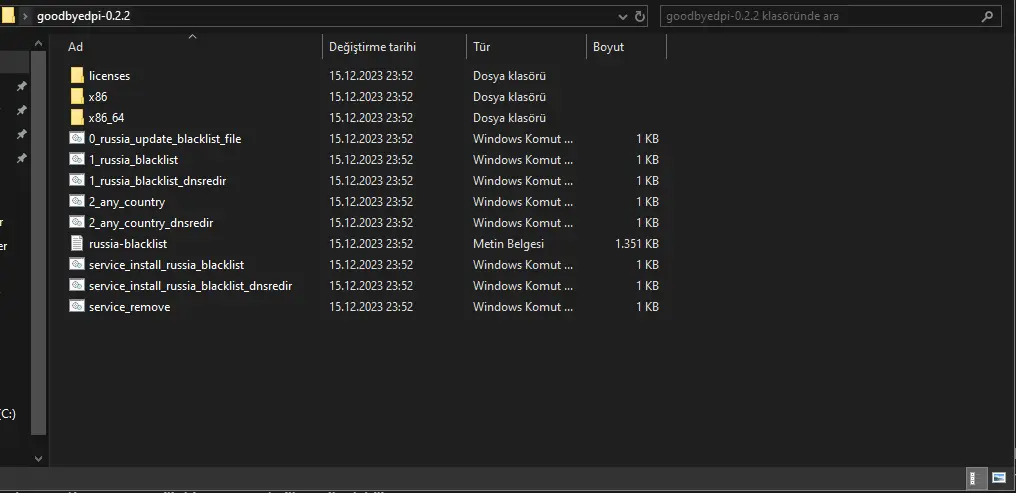Screen dimensions: 1016x493
Task: Switch to large icons view layout
Action: (x=999, y=478)
